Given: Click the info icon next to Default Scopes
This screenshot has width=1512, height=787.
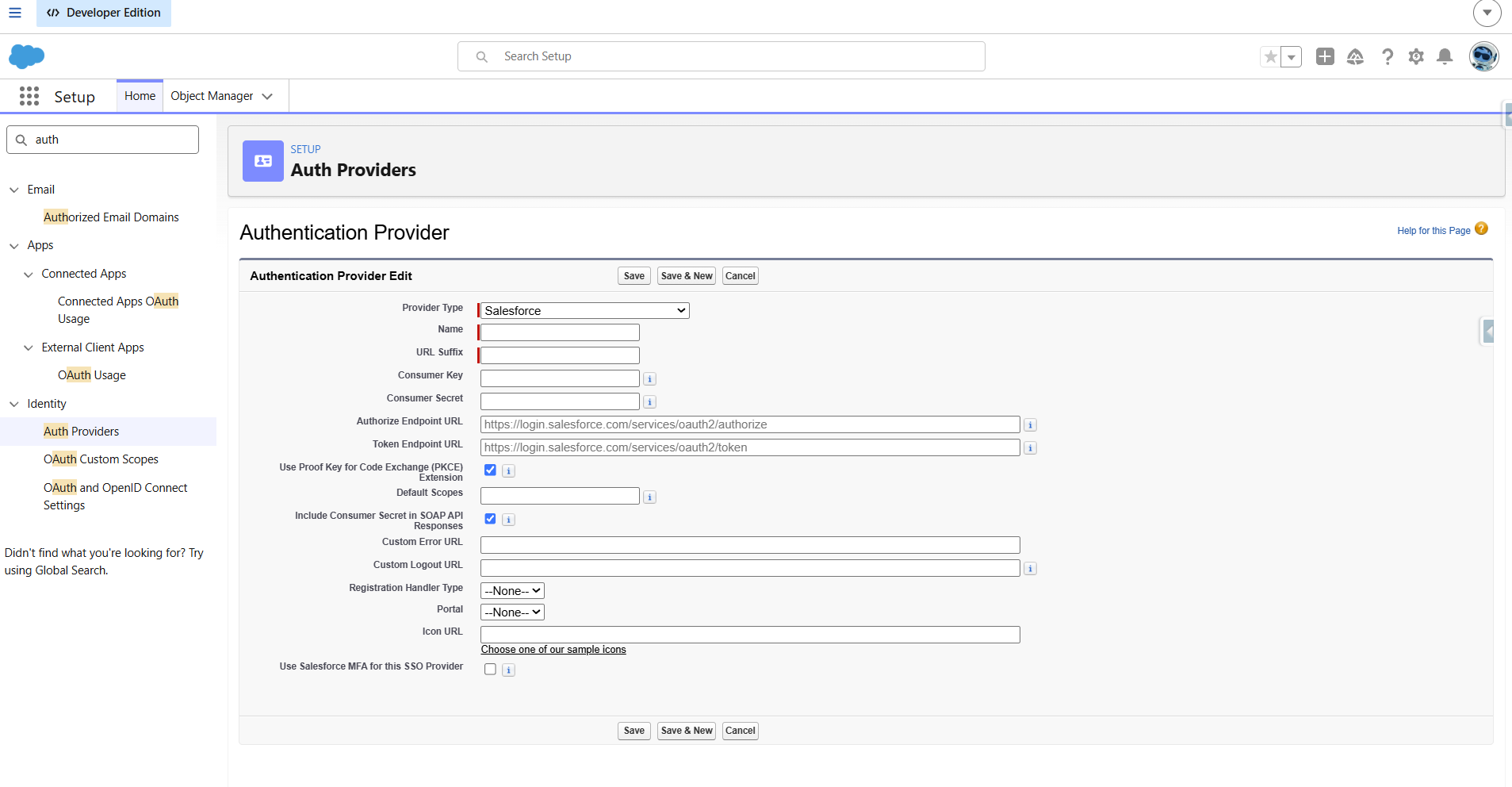Looking at the screenshot, I should point(649,497).
